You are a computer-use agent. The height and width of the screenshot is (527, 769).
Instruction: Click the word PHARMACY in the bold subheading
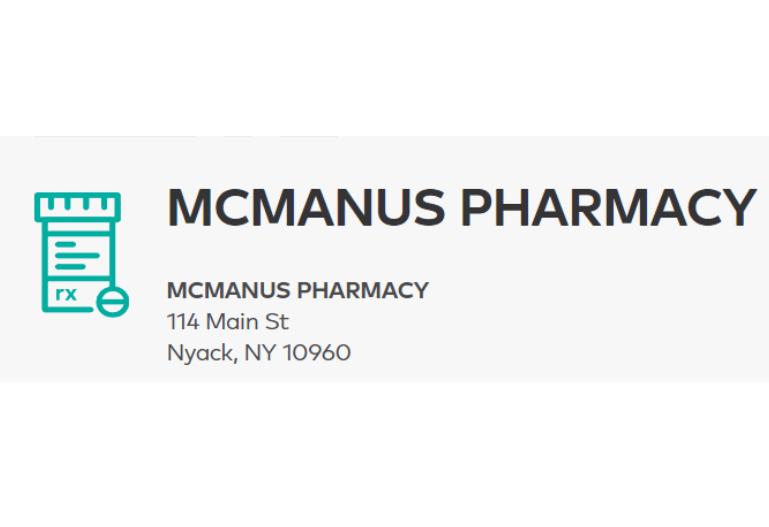(363, 290)
